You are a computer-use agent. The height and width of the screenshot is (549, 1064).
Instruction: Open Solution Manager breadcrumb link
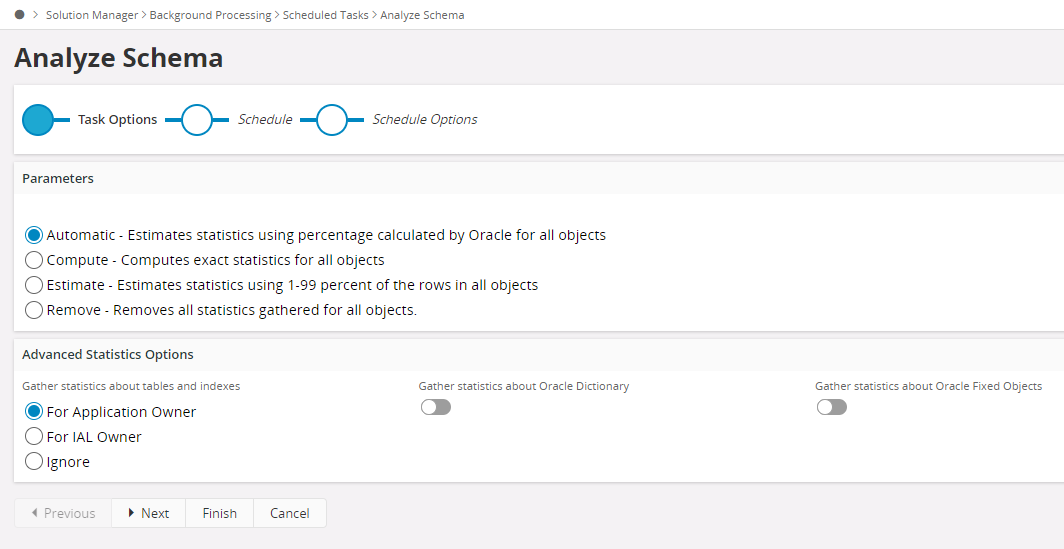pyautogui.click(x=92, y=15)
